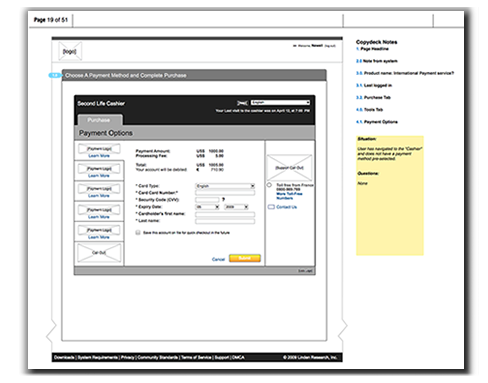
Task: Click the 'Payment Options' copydeck note
Action: (380, 122)
